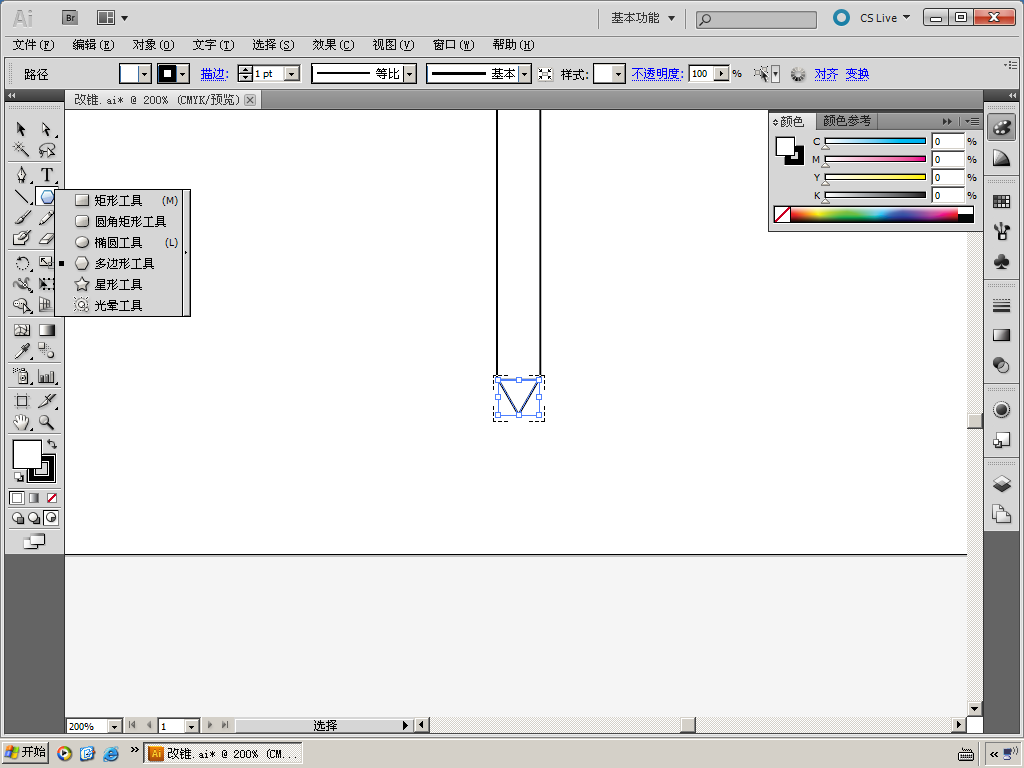Select the Mesh tool
1024x768 pixels.
tap(22, 330)
